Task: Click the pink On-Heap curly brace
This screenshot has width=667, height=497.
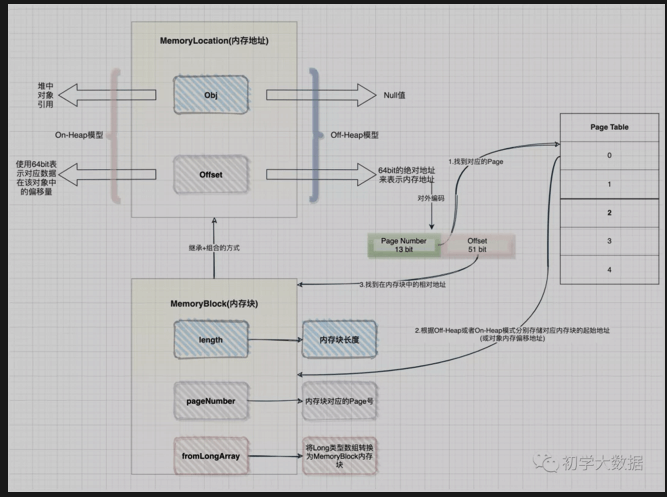Action: click(x=115, y=135)
